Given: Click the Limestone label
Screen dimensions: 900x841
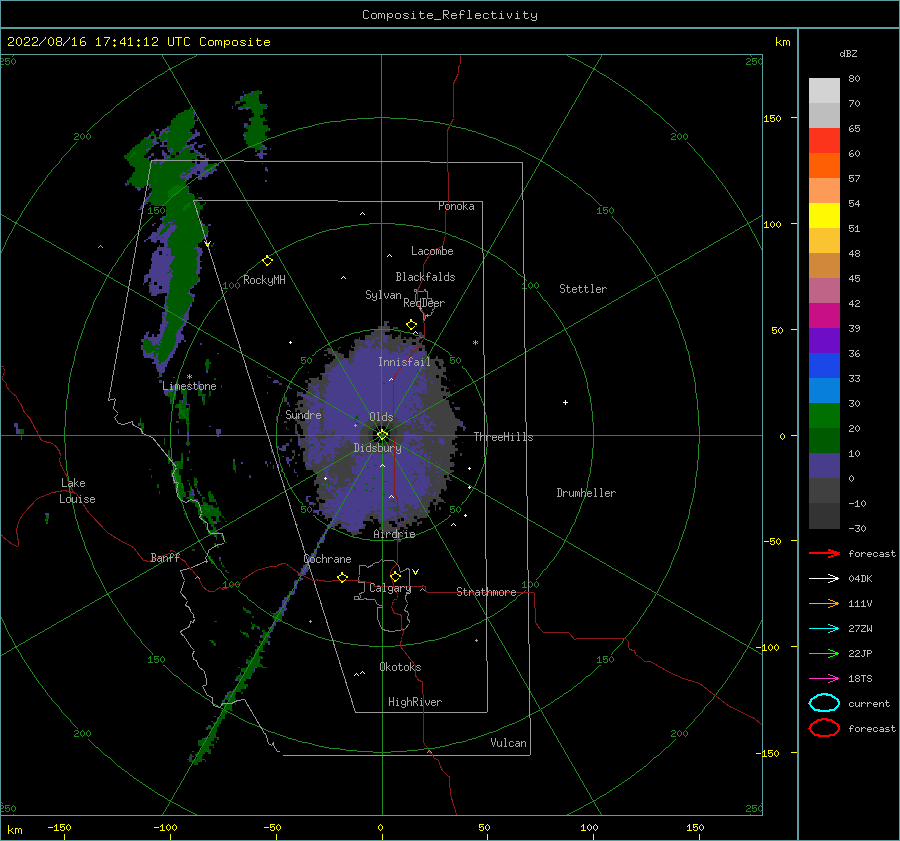Looking at the screenshot, I should coord(189,386).
